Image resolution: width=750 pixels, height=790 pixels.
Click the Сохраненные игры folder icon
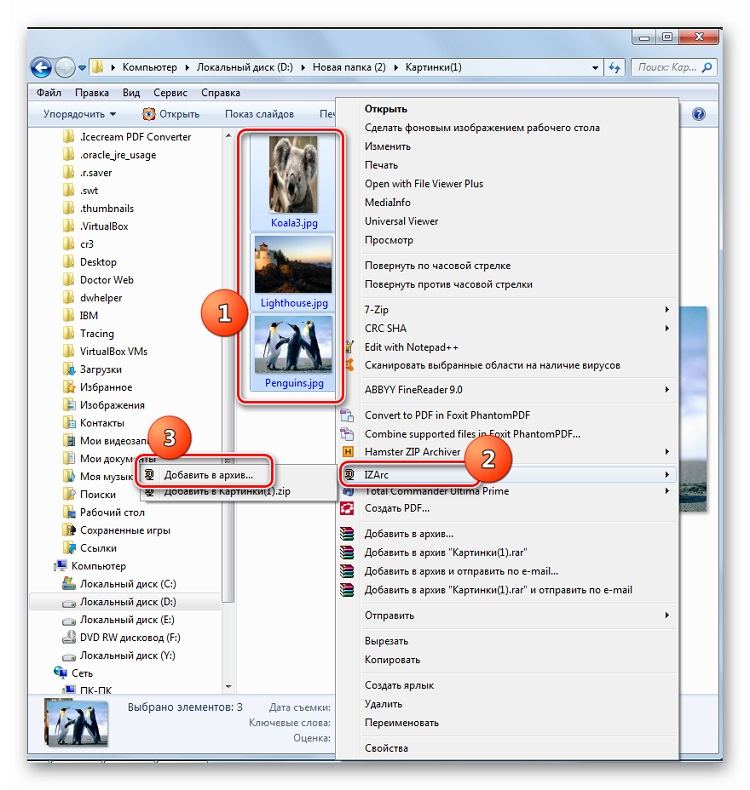coord(69,530)
